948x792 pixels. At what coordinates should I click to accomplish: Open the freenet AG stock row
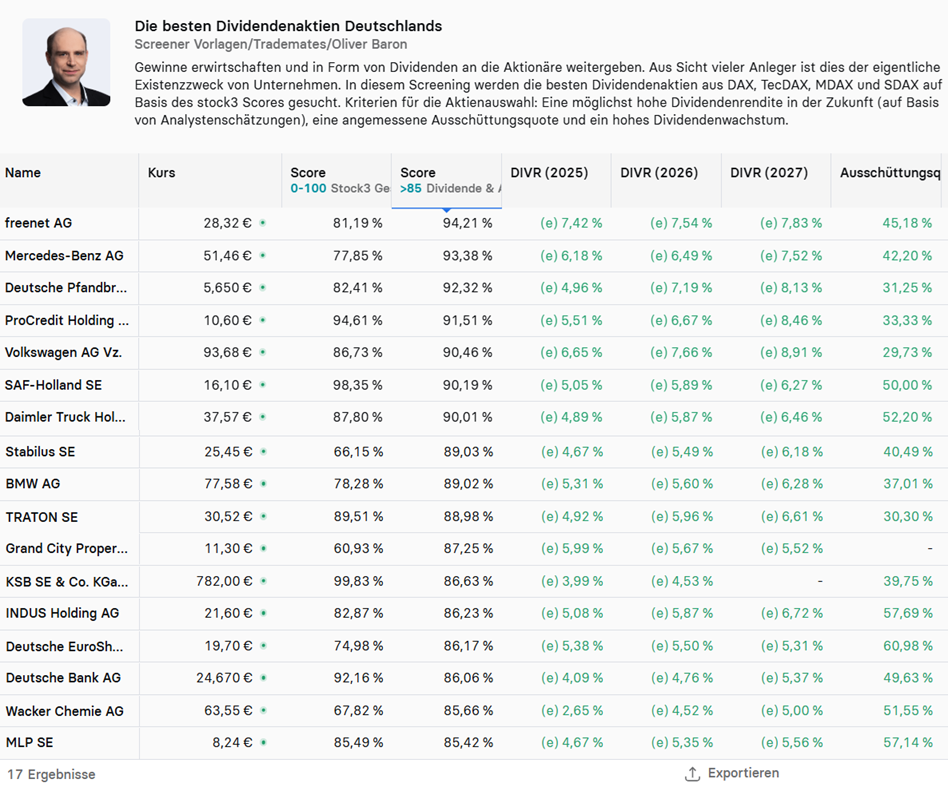474,223
